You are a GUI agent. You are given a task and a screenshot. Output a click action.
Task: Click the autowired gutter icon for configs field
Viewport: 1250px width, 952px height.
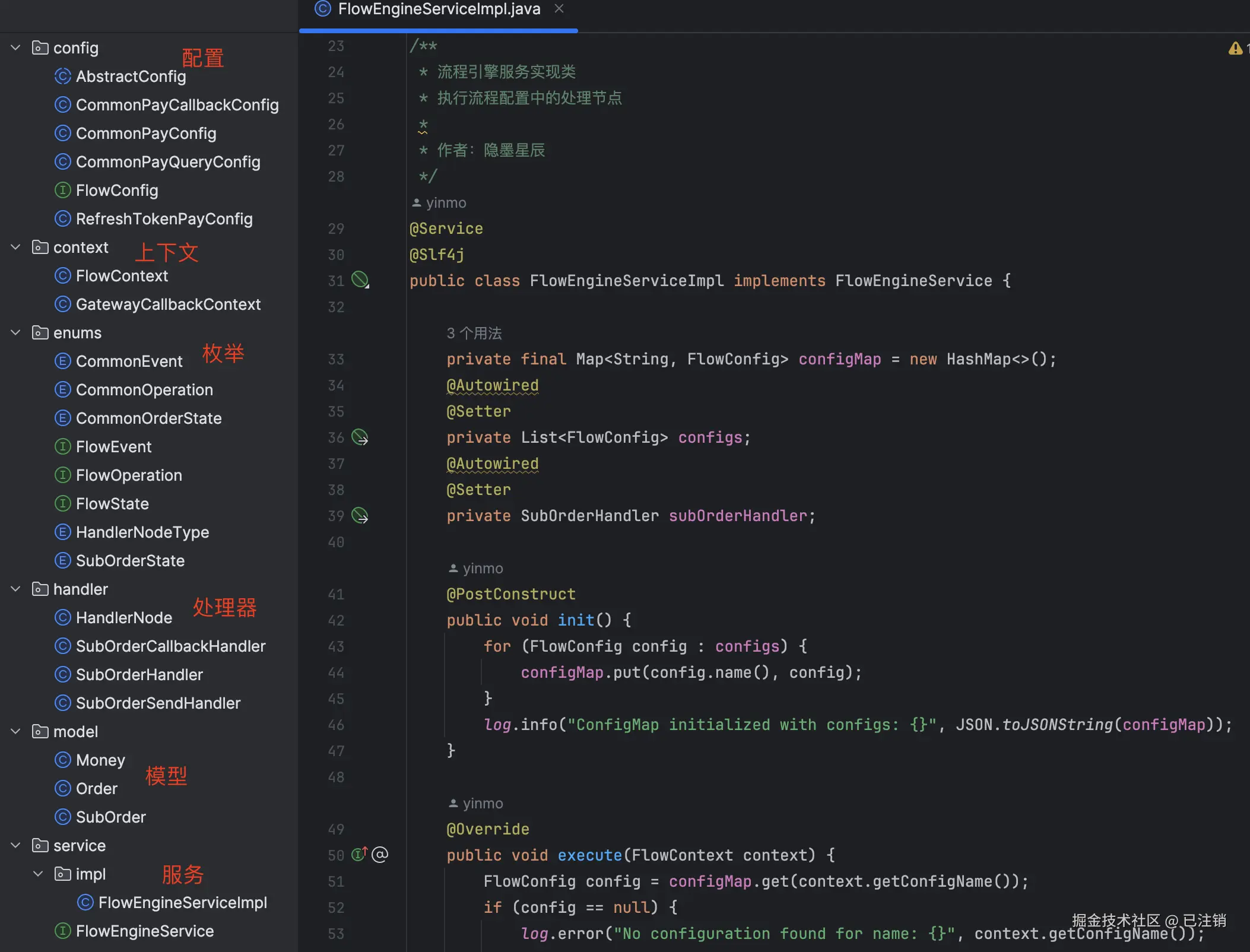(x=360, y=437)
